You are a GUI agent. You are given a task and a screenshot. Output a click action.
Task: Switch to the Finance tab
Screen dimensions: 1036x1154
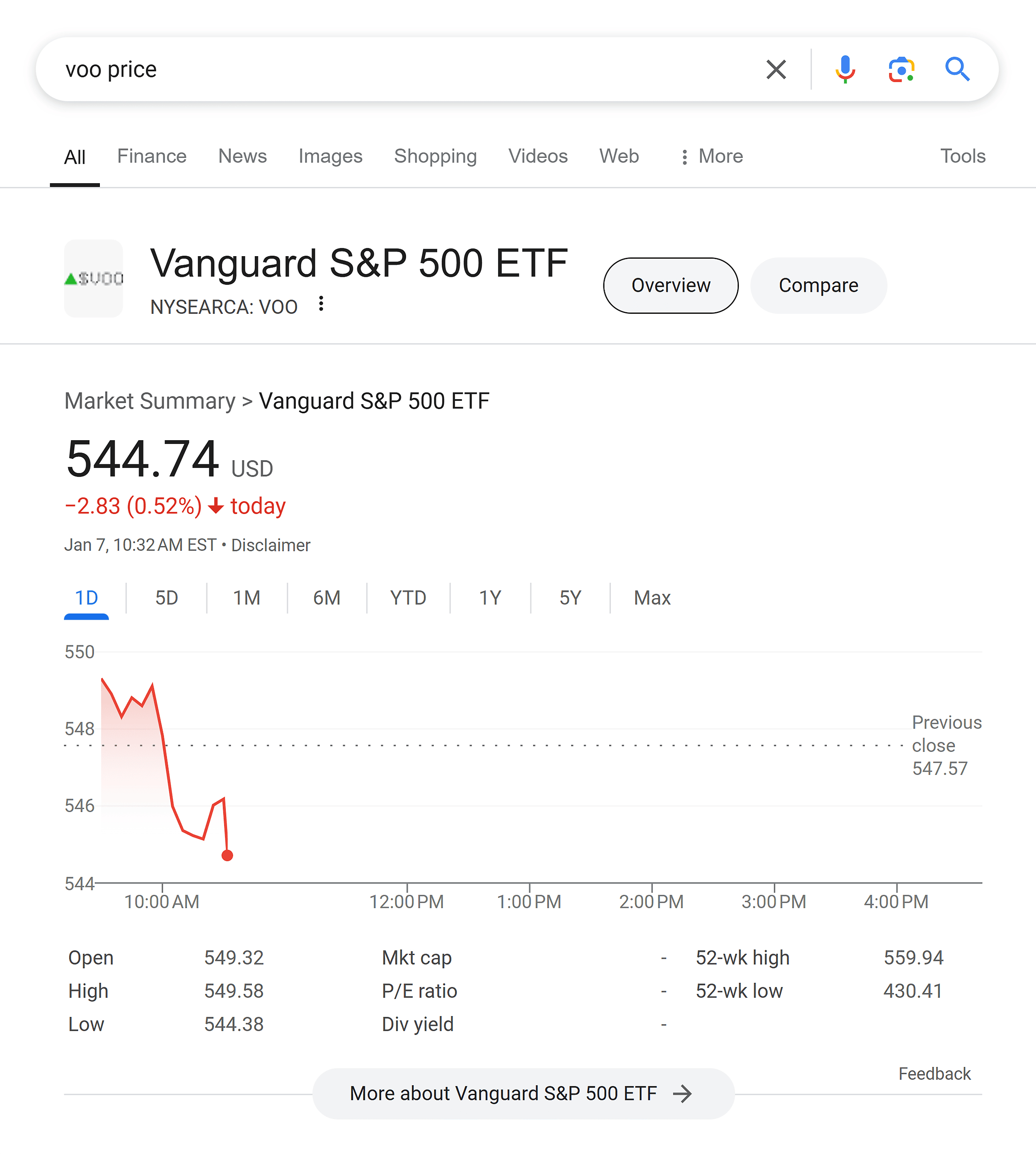click(152, 156)
